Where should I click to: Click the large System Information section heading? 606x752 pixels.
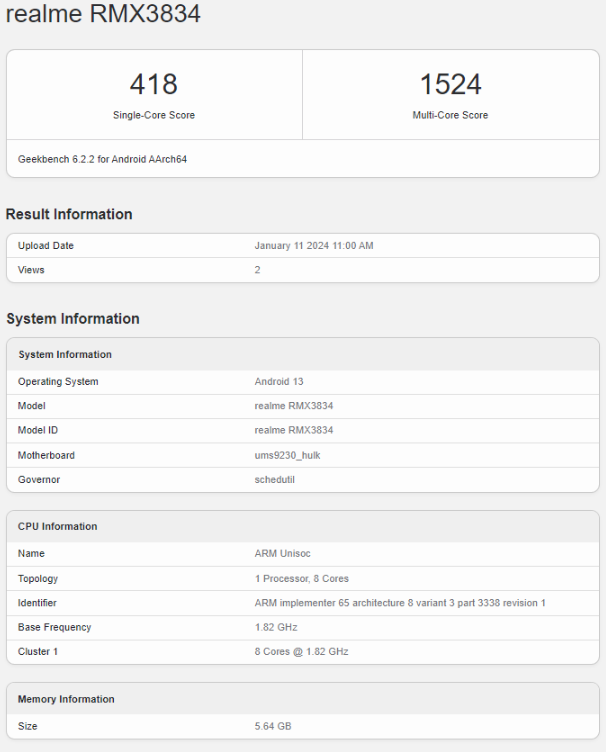point(73,318)
